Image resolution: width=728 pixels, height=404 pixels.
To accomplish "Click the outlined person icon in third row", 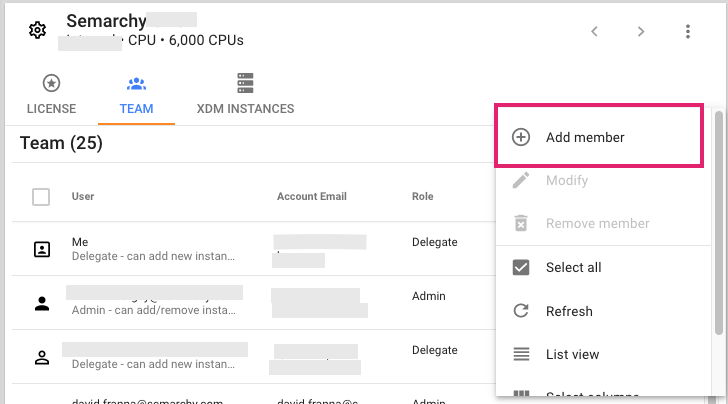I will [42, 357].
